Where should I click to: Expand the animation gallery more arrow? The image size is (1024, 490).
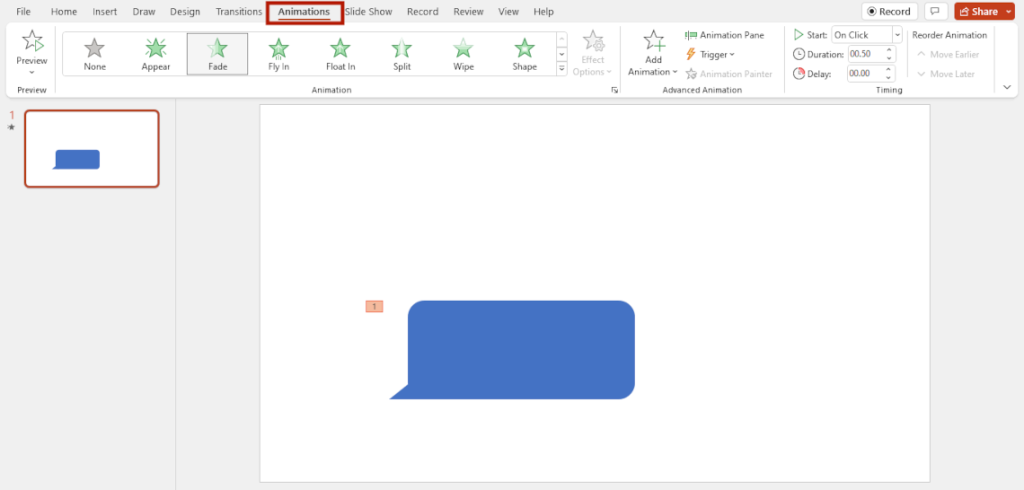(x=561, y=69)
